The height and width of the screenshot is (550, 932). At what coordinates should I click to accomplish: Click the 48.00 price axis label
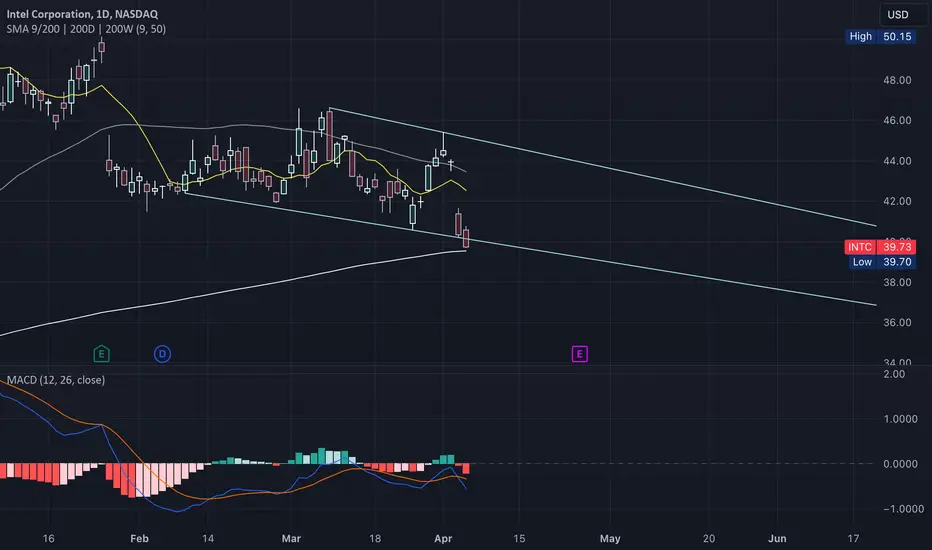point(897,80)
